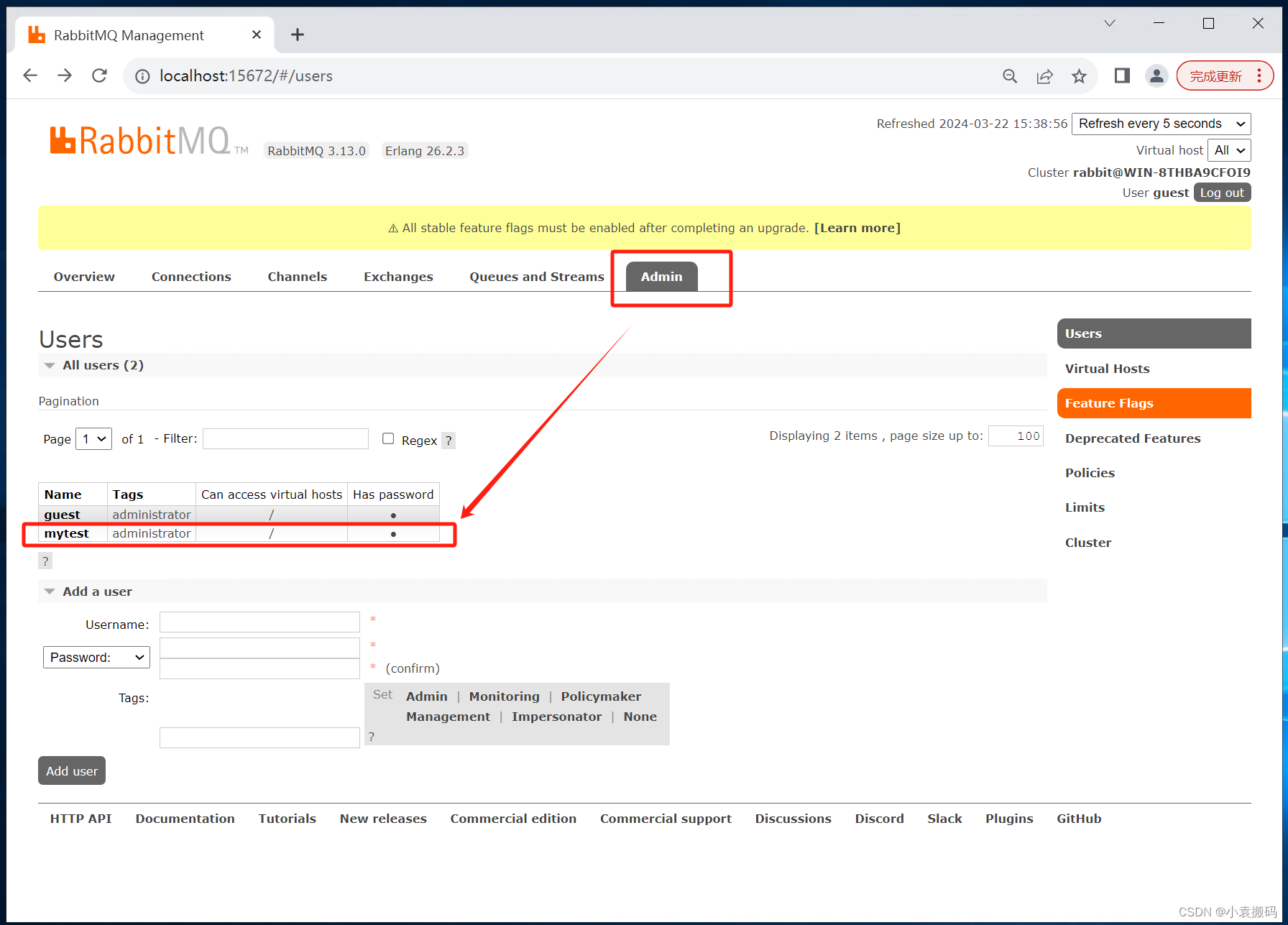Viewport: 1288px width, 925px height.
Task: Open help below the users table
Action: click(45, 561)
